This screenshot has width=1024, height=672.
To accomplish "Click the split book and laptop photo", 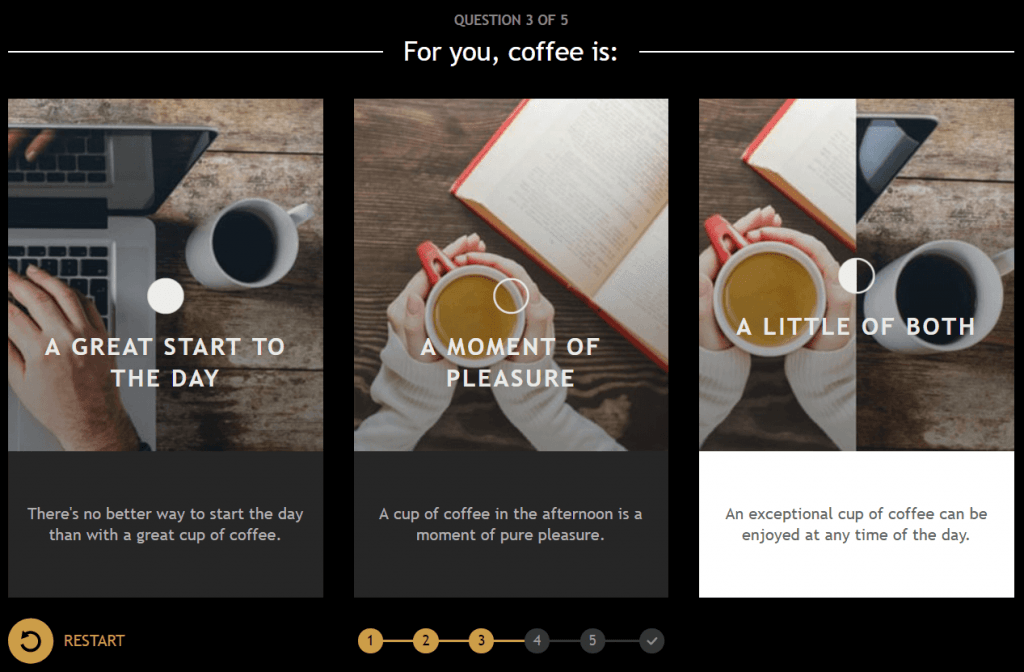I will click(x=856, y=275).
